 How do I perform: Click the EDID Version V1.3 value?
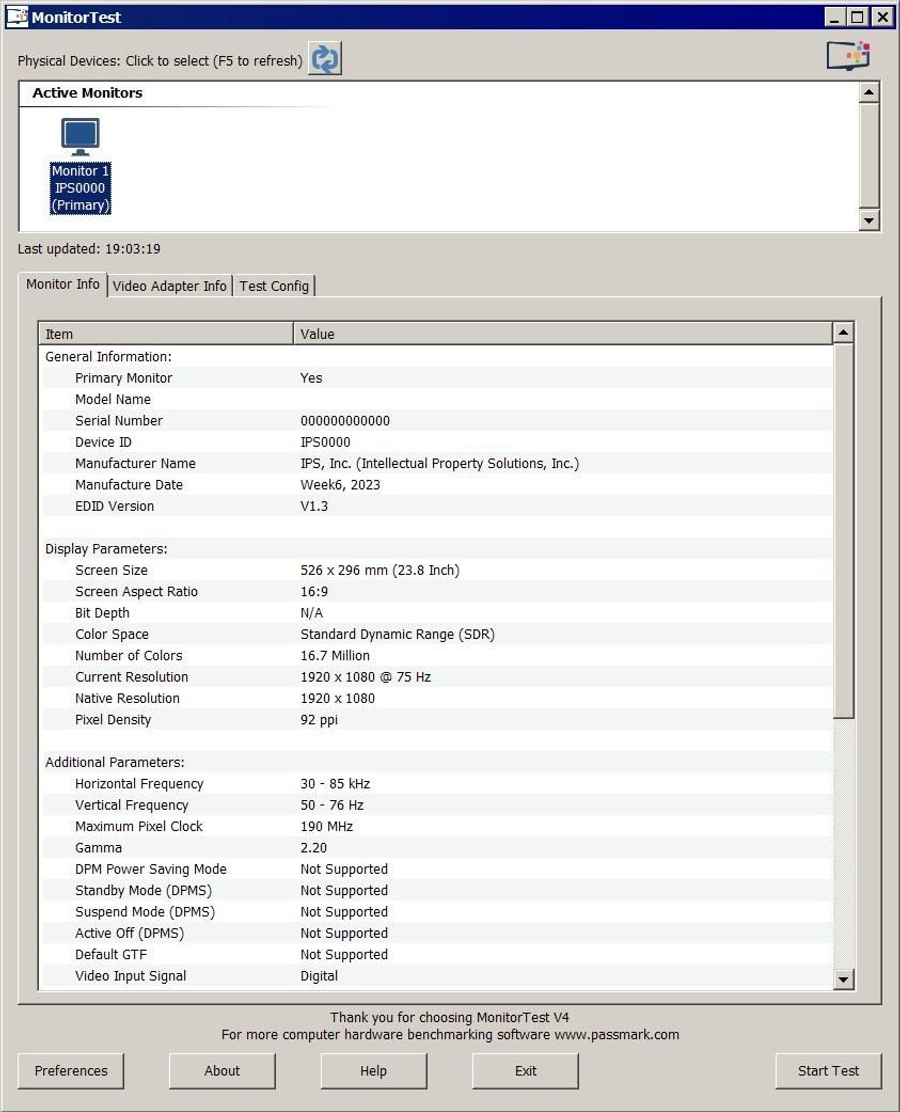pos(314,506)
